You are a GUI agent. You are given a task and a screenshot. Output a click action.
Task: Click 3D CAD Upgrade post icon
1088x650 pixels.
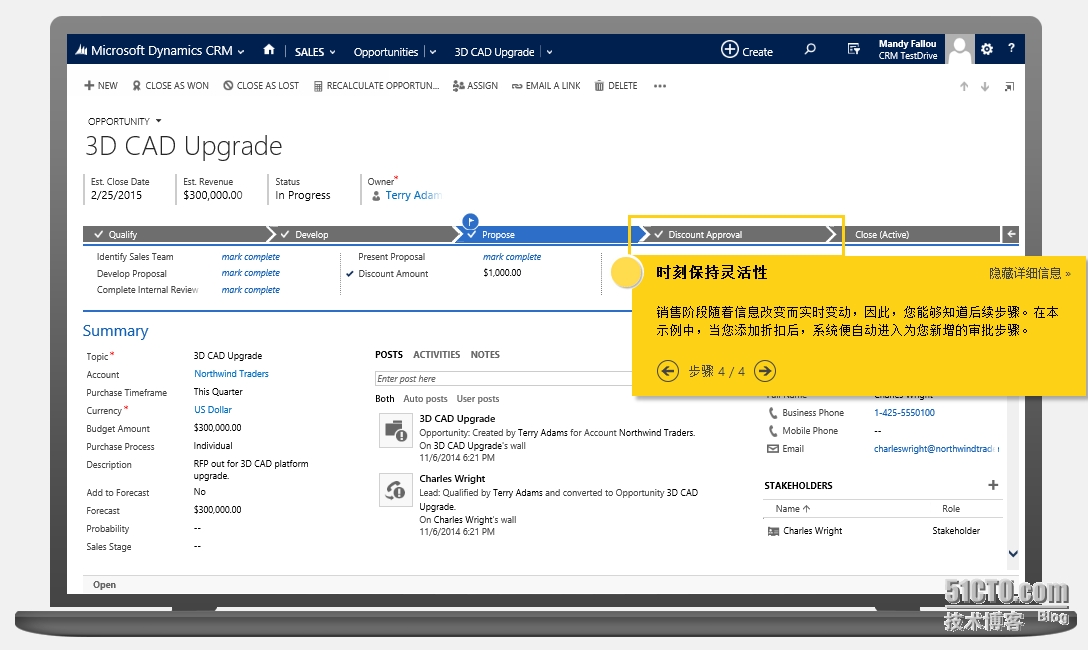tap(396, 430)
